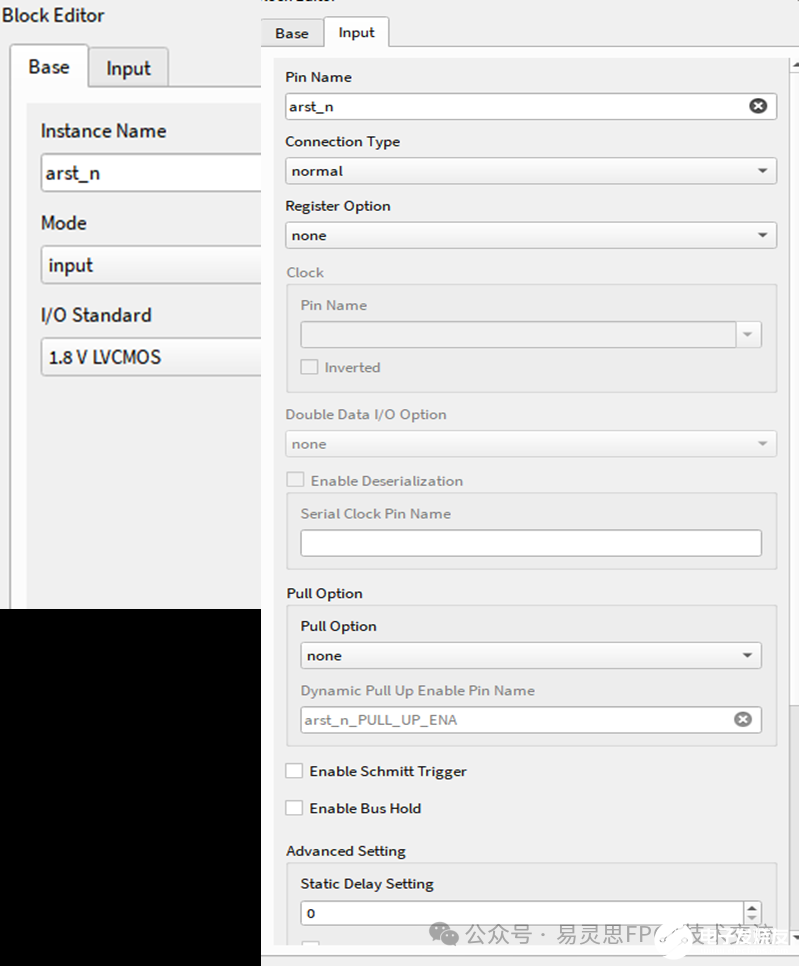
Task: Clear the Dynamic Pull Up Enable Pin Name
Action: coord(742,719)
